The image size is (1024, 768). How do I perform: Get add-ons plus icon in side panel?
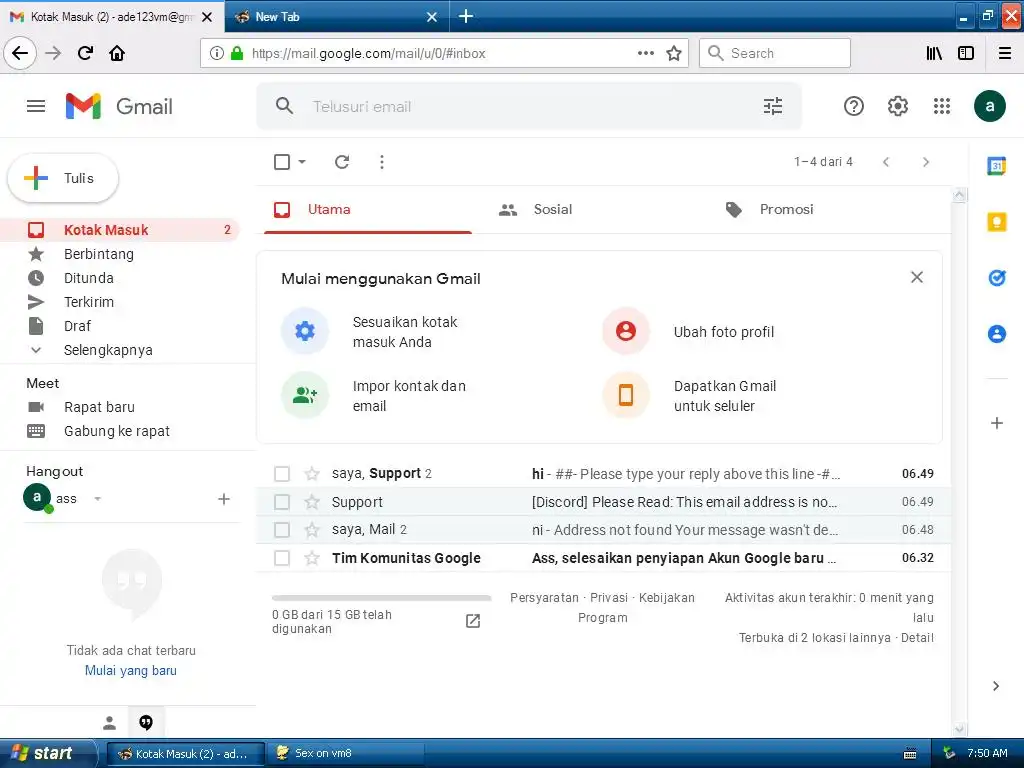997,423
